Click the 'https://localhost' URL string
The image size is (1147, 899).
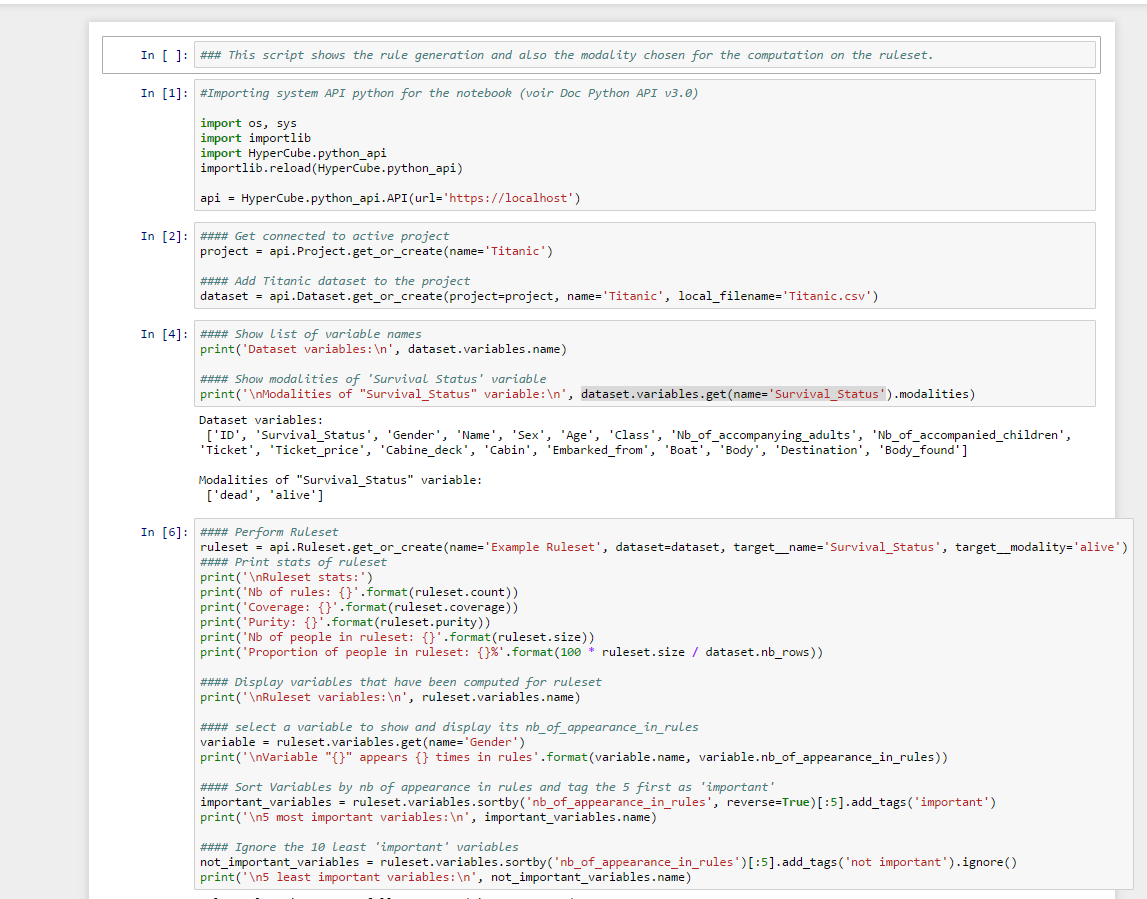[508, 198]
